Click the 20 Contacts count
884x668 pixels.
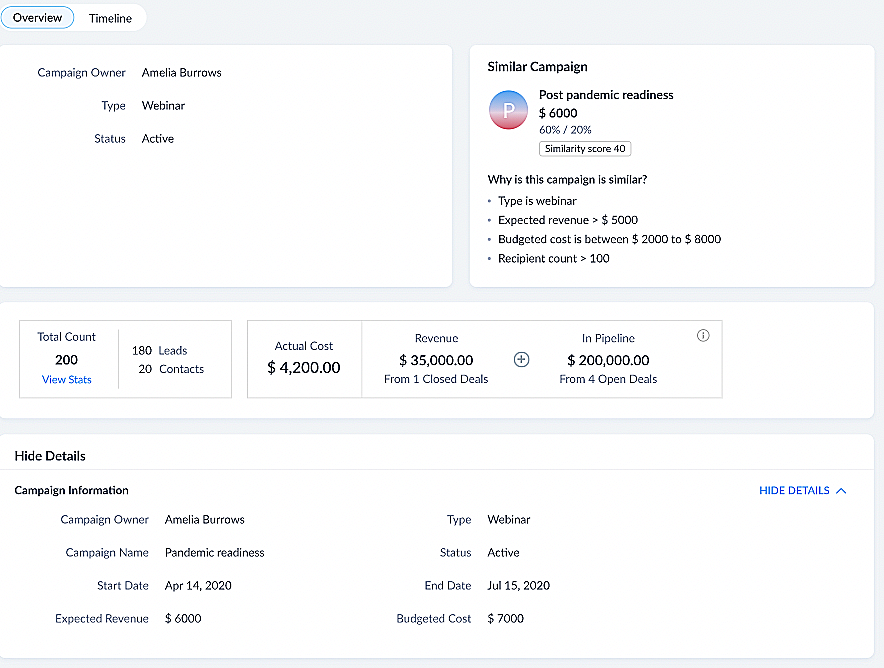(x=171, y=369)
